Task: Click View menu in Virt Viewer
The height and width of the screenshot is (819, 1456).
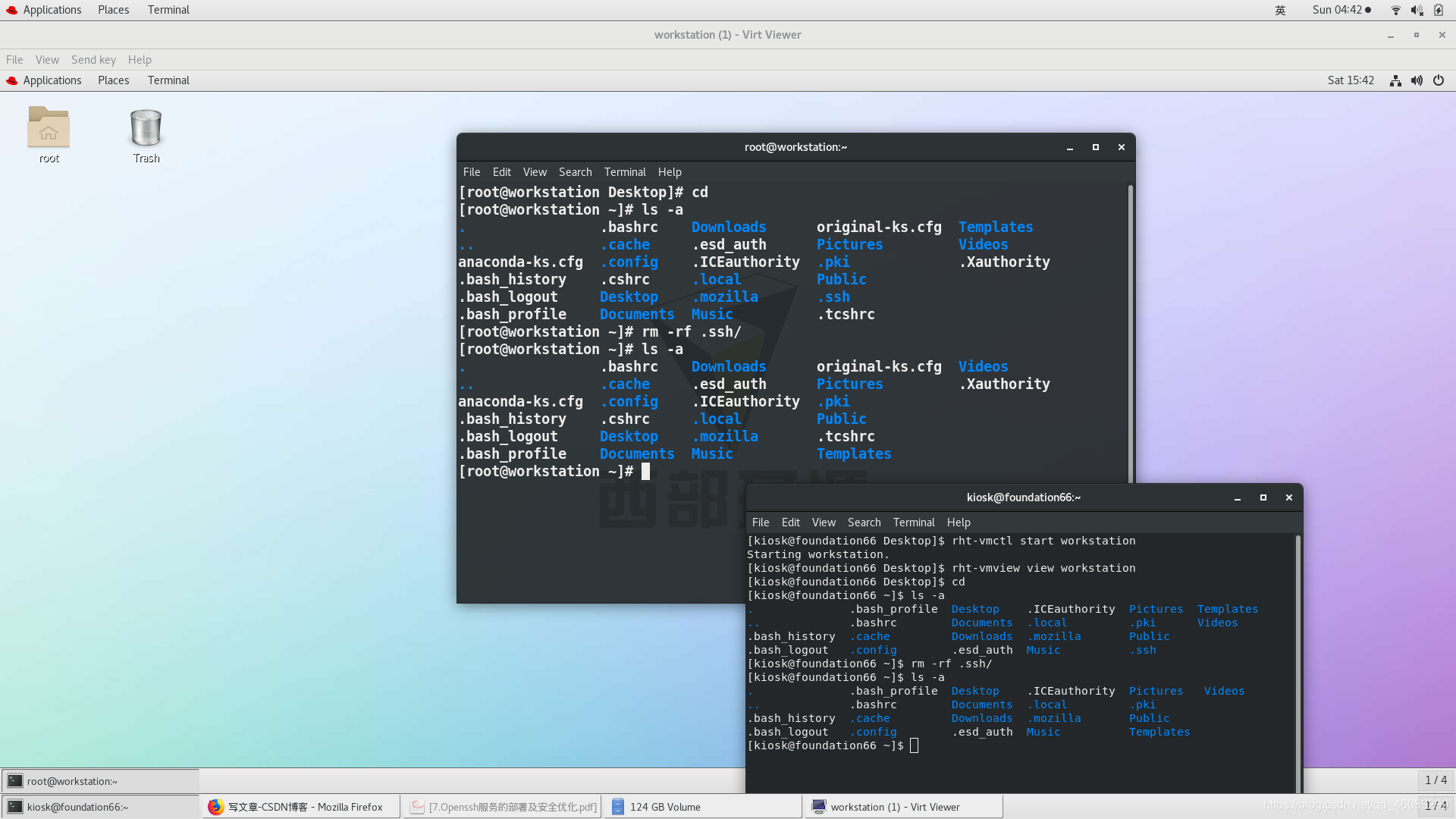Action: pyautogui.click(x=47, y=59)
